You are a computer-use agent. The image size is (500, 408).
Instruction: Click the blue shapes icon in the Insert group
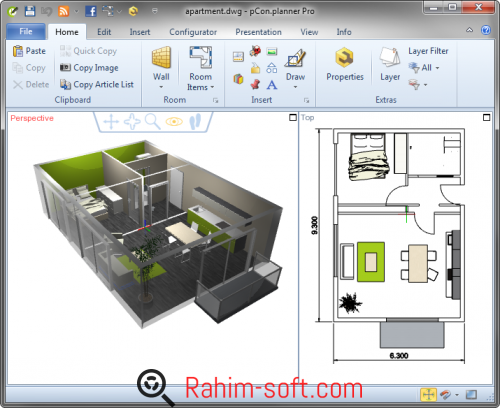coord(272,68)
